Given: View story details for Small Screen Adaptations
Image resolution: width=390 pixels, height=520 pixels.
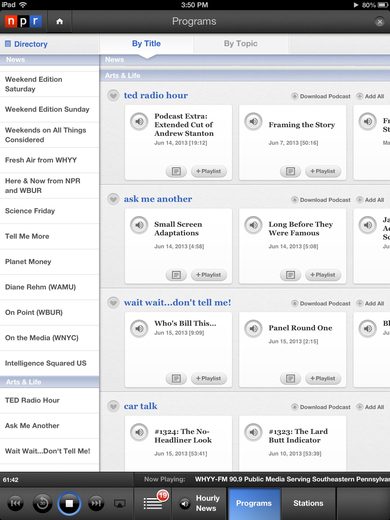Looking at the screenshot, I should [176, 275].
